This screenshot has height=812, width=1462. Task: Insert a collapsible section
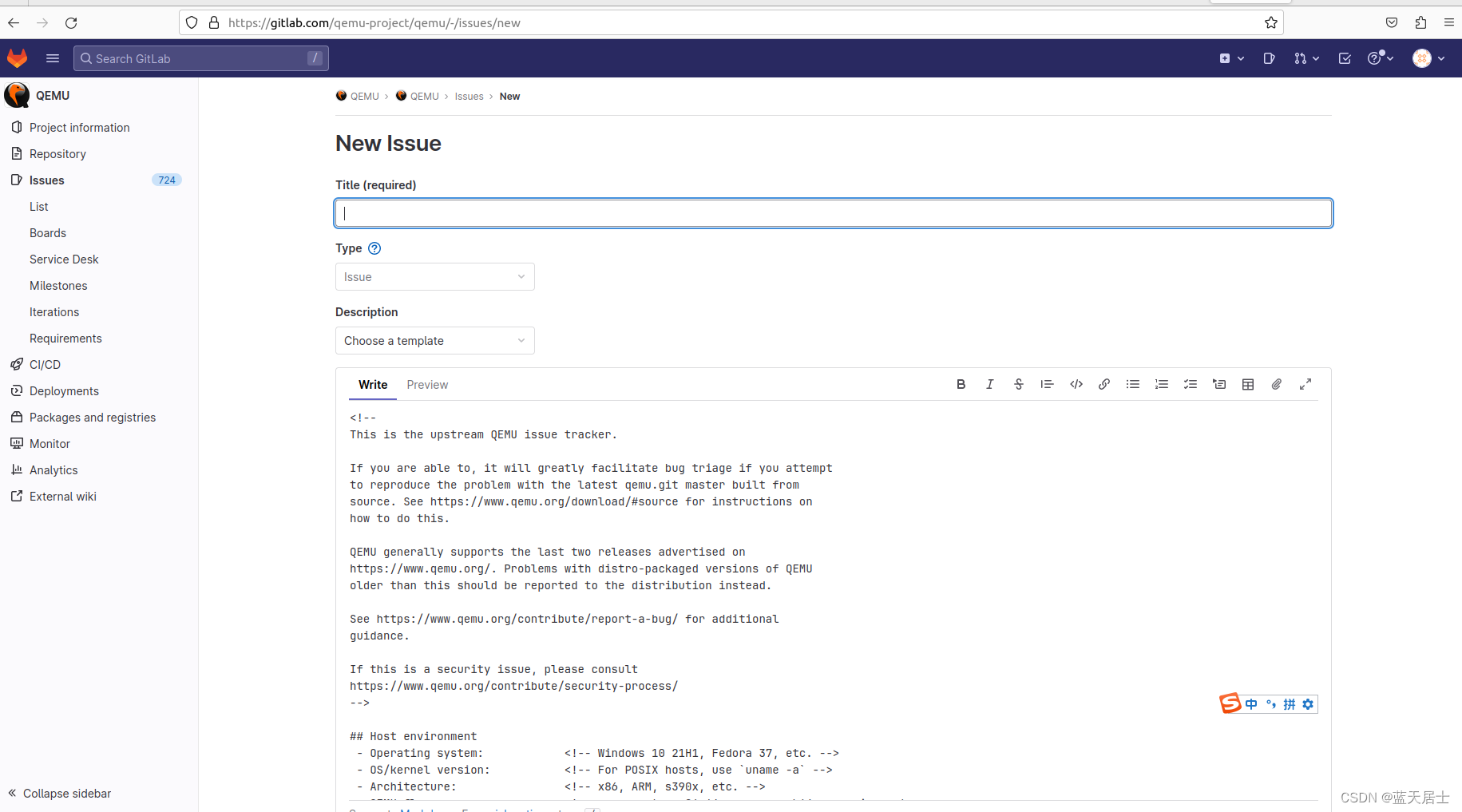(1219, 384)
